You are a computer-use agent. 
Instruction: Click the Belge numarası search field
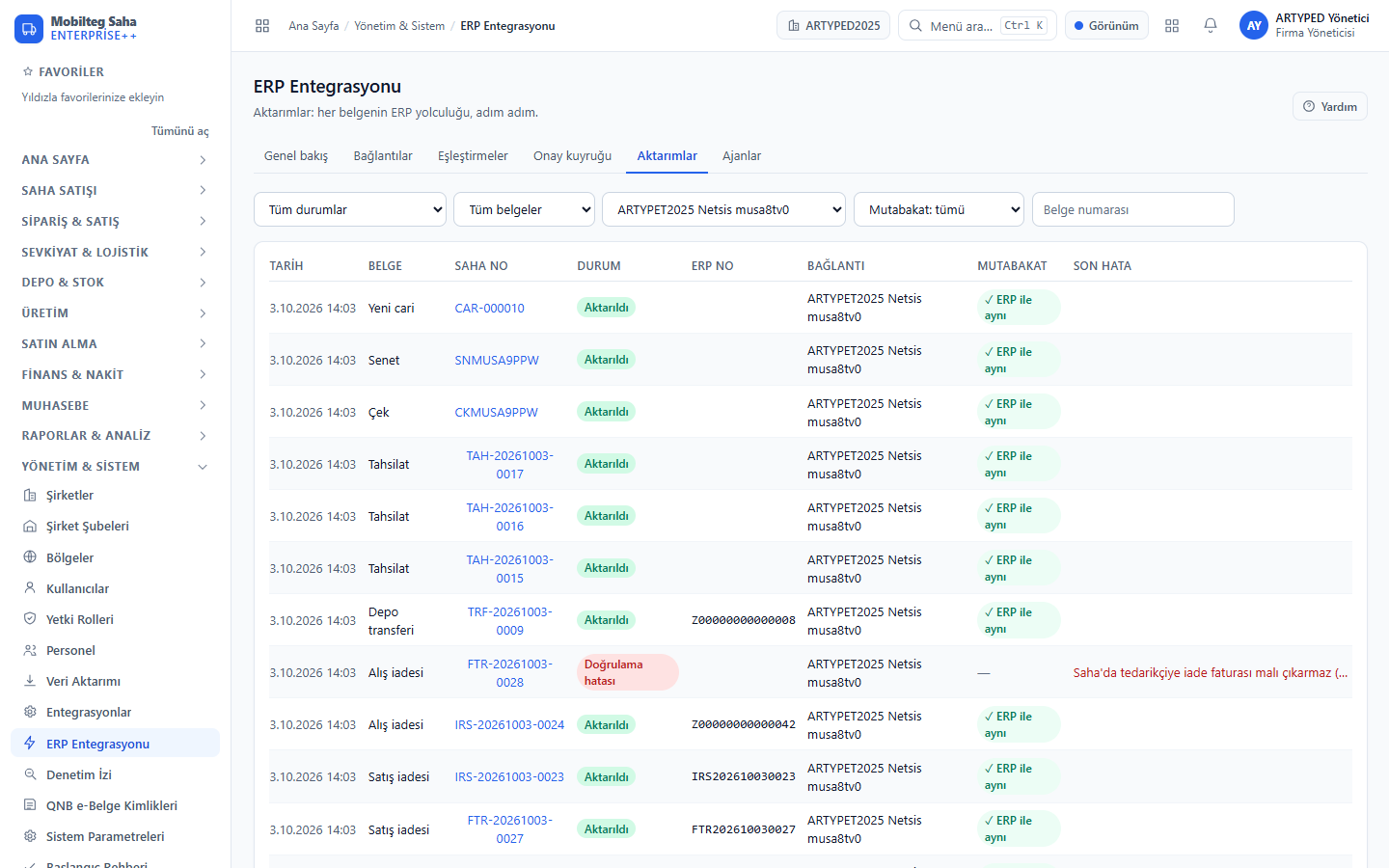1133,209
